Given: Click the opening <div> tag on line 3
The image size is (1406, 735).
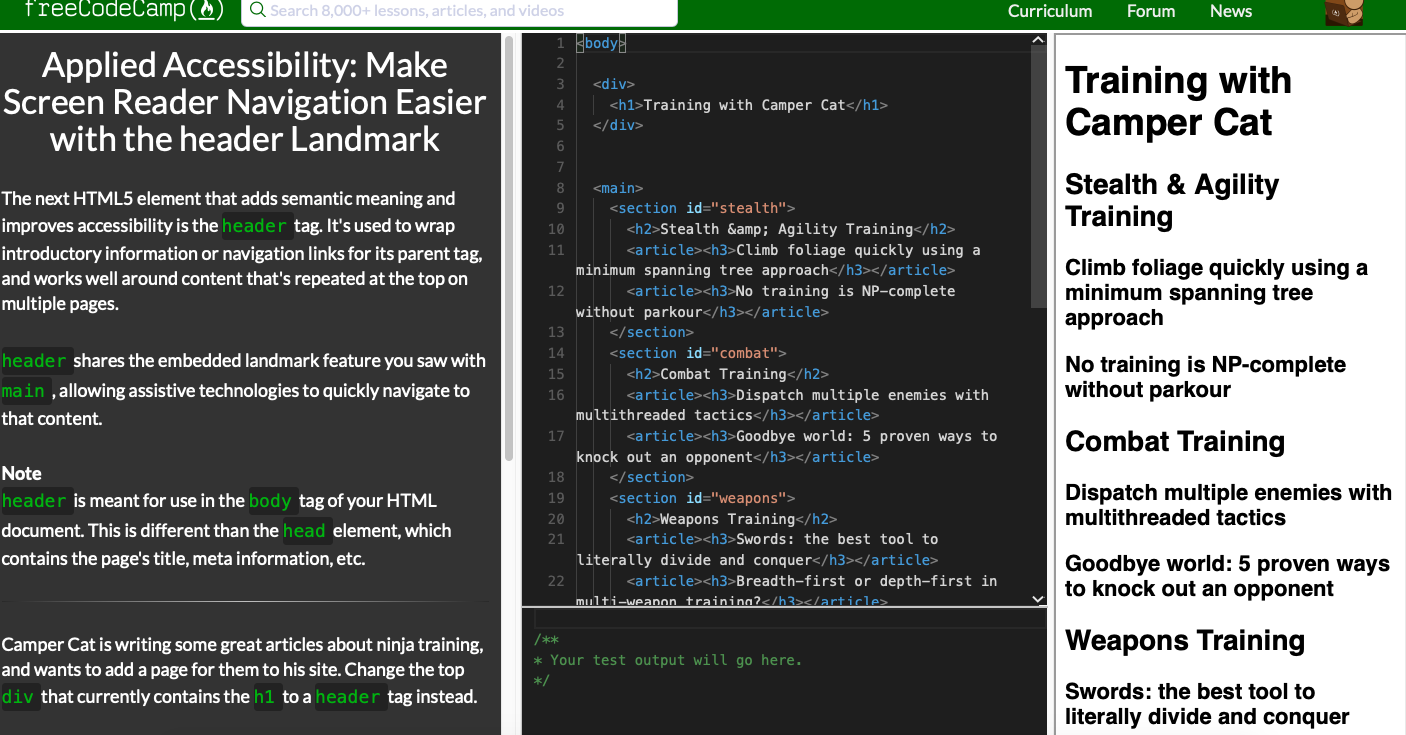Looking at the screenshot, I should (x=614, y=84).
